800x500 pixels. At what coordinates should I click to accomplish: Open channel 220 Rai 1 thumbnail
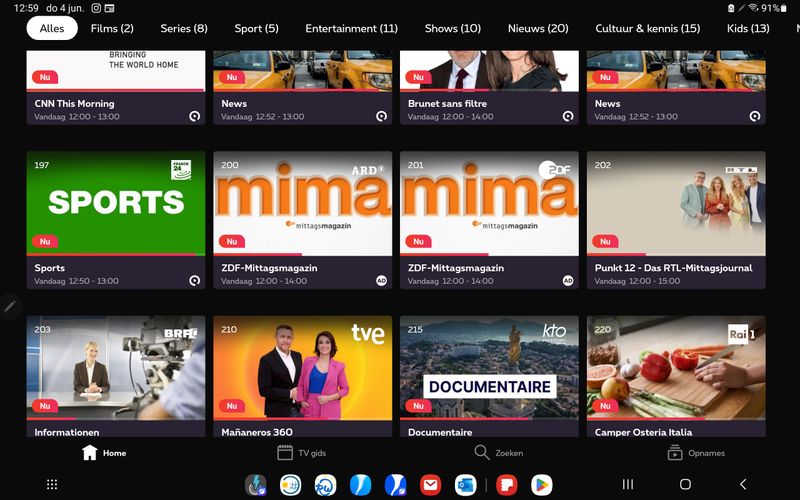676,367
